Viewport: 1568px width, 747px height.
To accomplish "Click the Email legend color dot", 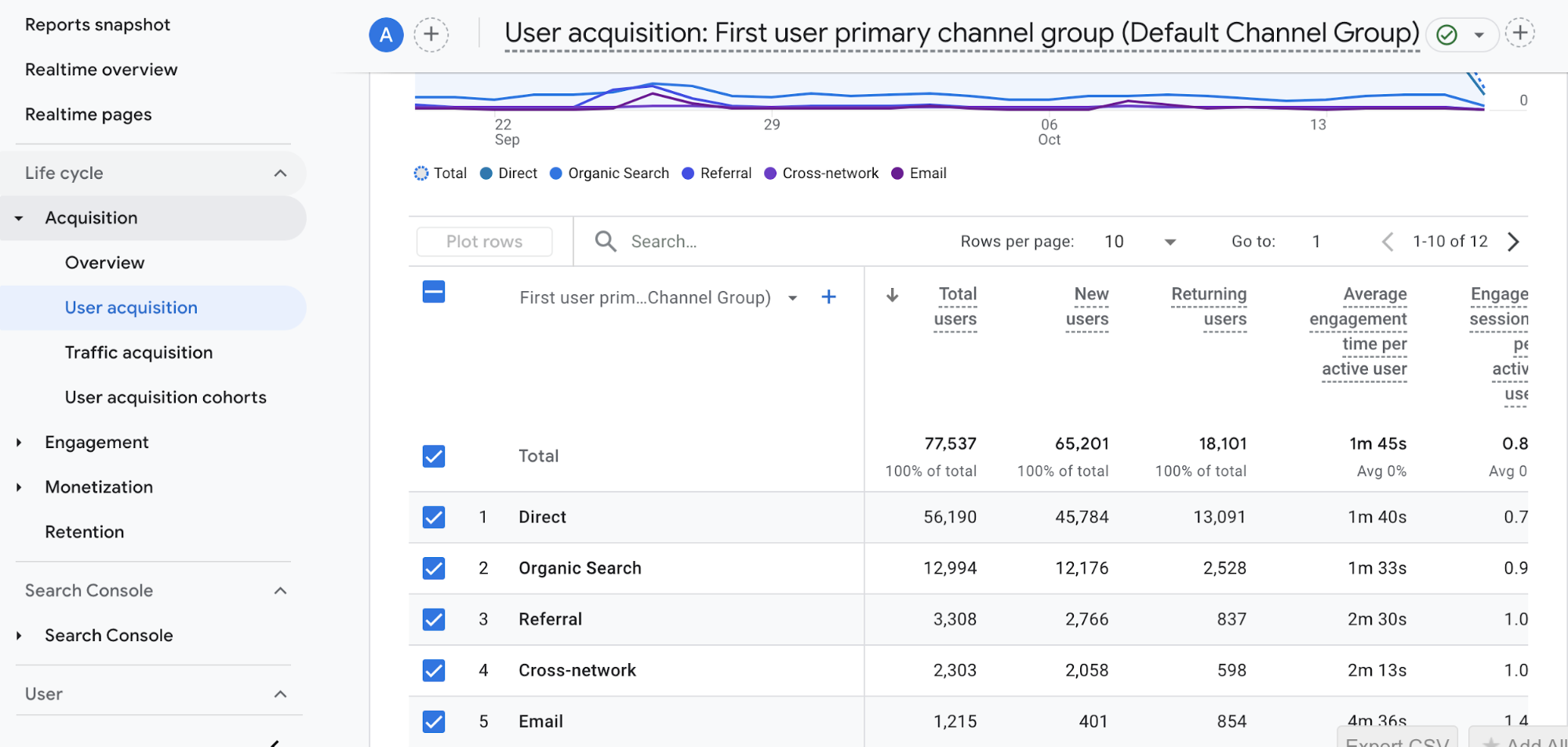I will tap(897, 173).
